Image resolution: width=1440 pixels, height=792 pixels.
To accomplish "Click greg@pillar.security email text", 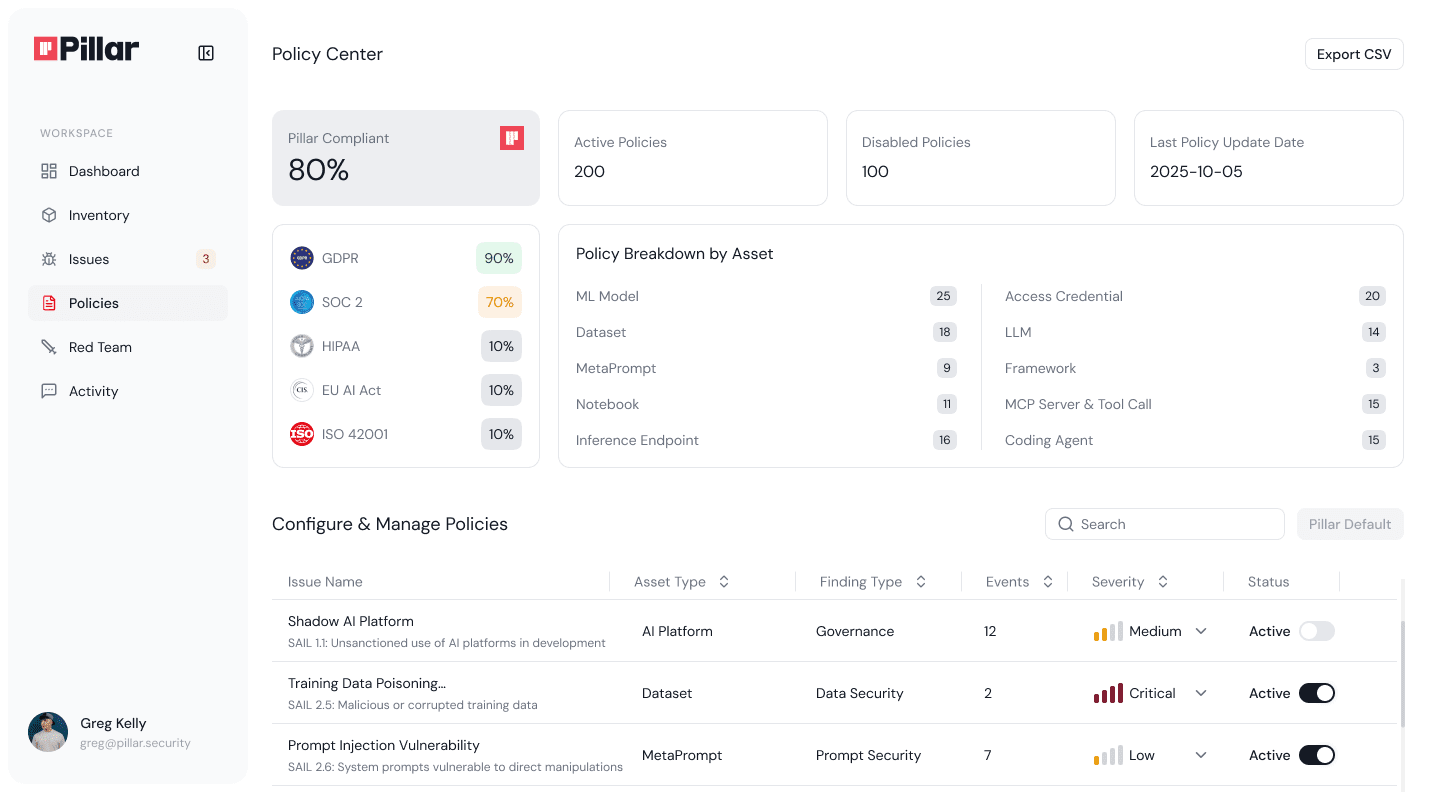I will (x=135, y=743).
